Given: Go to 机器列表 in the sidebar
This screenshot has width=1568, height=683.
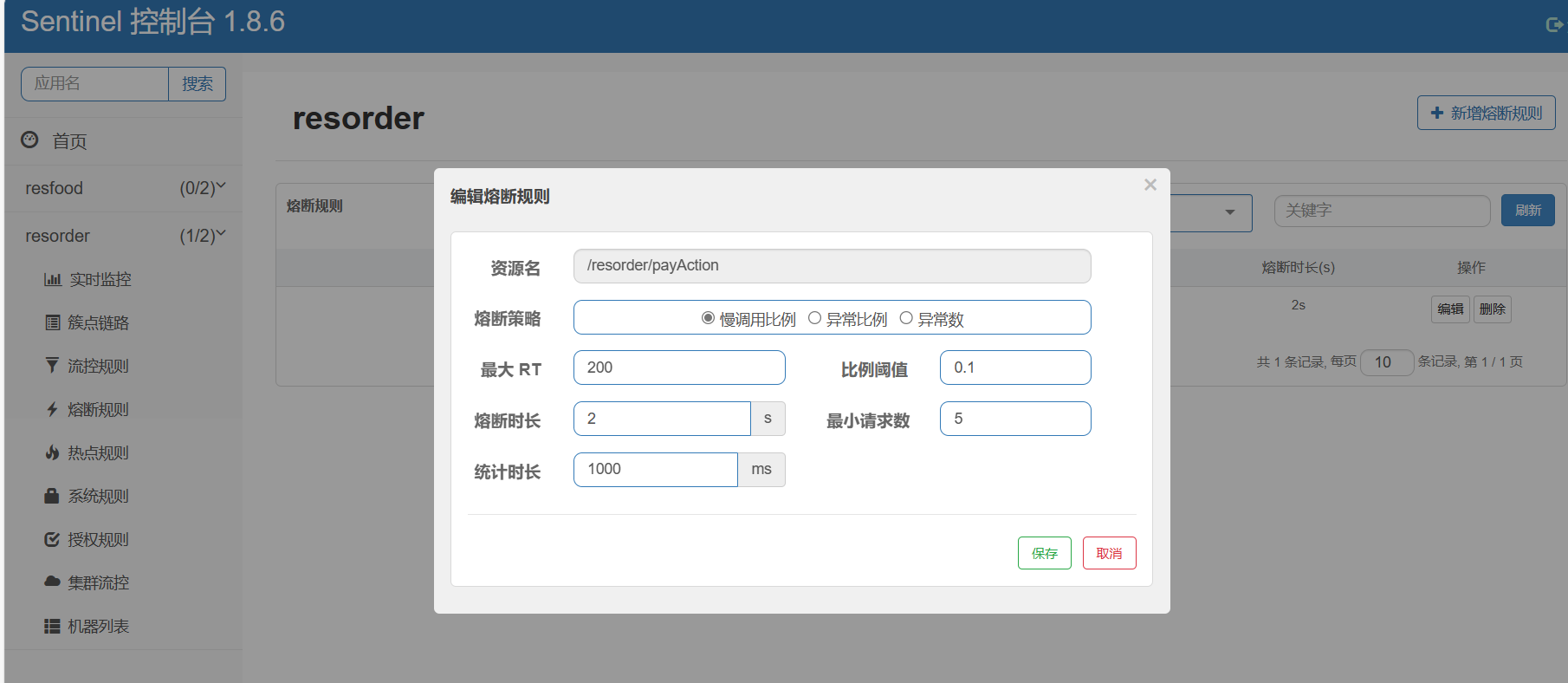Looking at the screenshot, I should [98, 626].
